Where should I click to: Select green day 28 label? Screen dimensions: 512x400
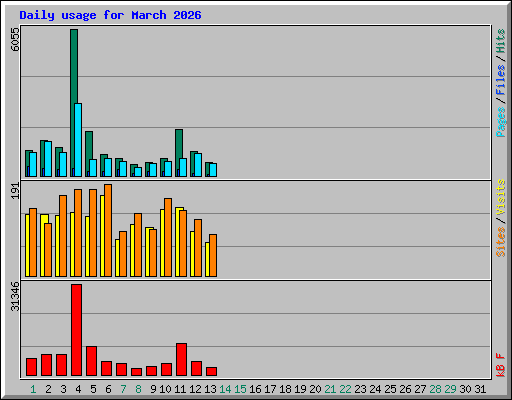point(435,389)
